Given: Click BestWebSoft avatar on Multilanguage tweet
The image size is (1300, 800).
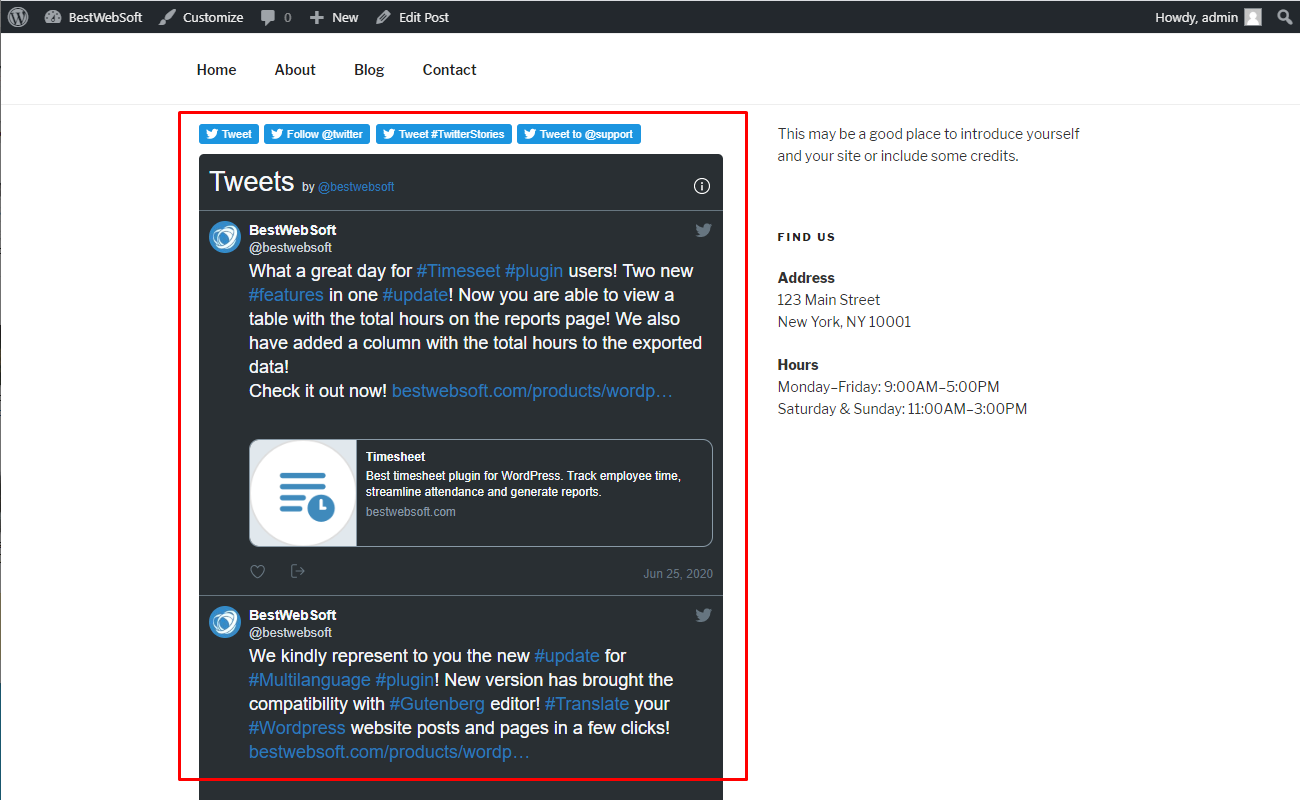Looking at the screenshot, I should point(225,622).
